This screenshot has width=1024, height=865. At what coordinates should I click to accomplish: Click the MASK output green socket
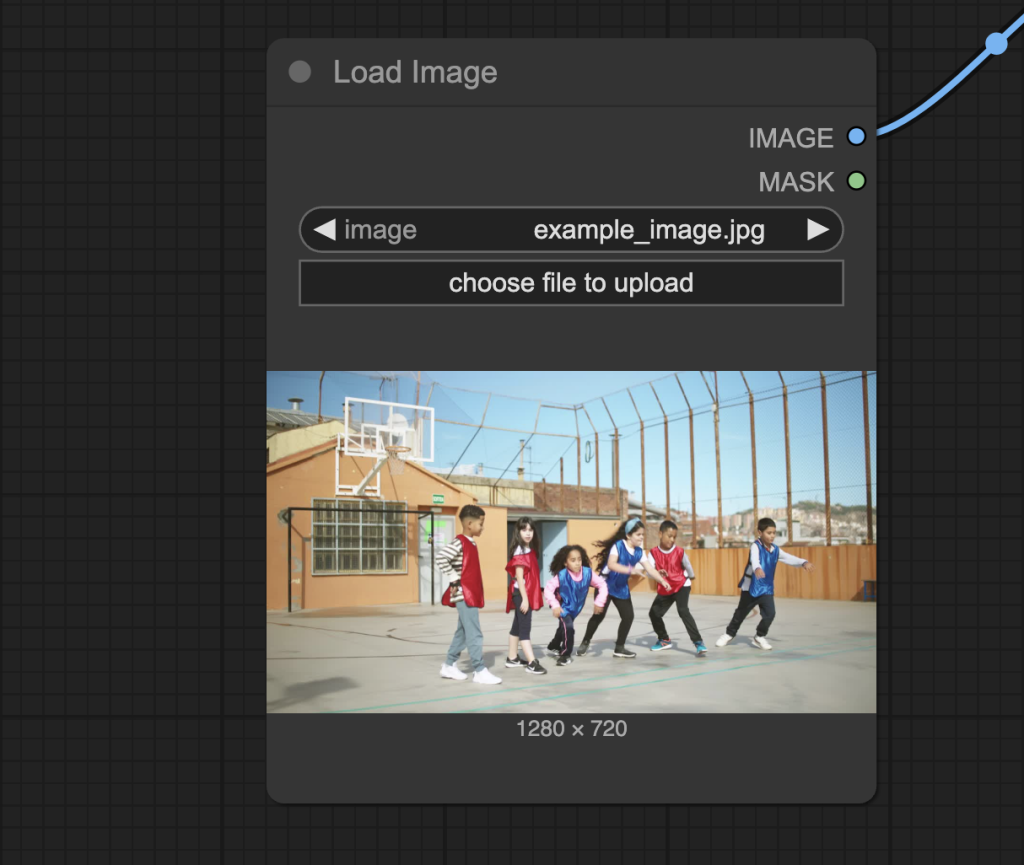pos(856,181)
